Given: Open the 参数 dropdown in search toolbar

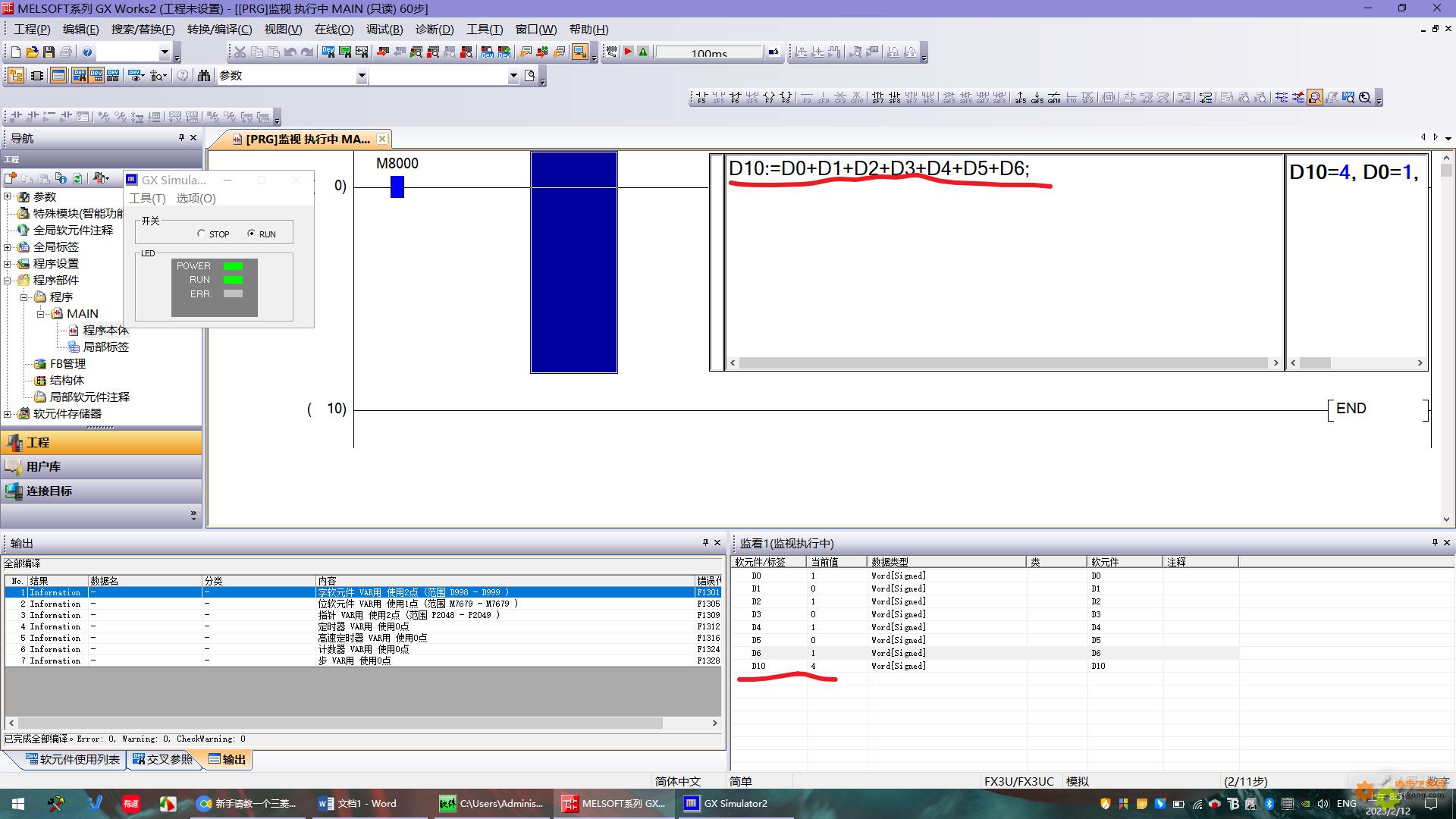Looking at the screenshot, I should 362,76.
